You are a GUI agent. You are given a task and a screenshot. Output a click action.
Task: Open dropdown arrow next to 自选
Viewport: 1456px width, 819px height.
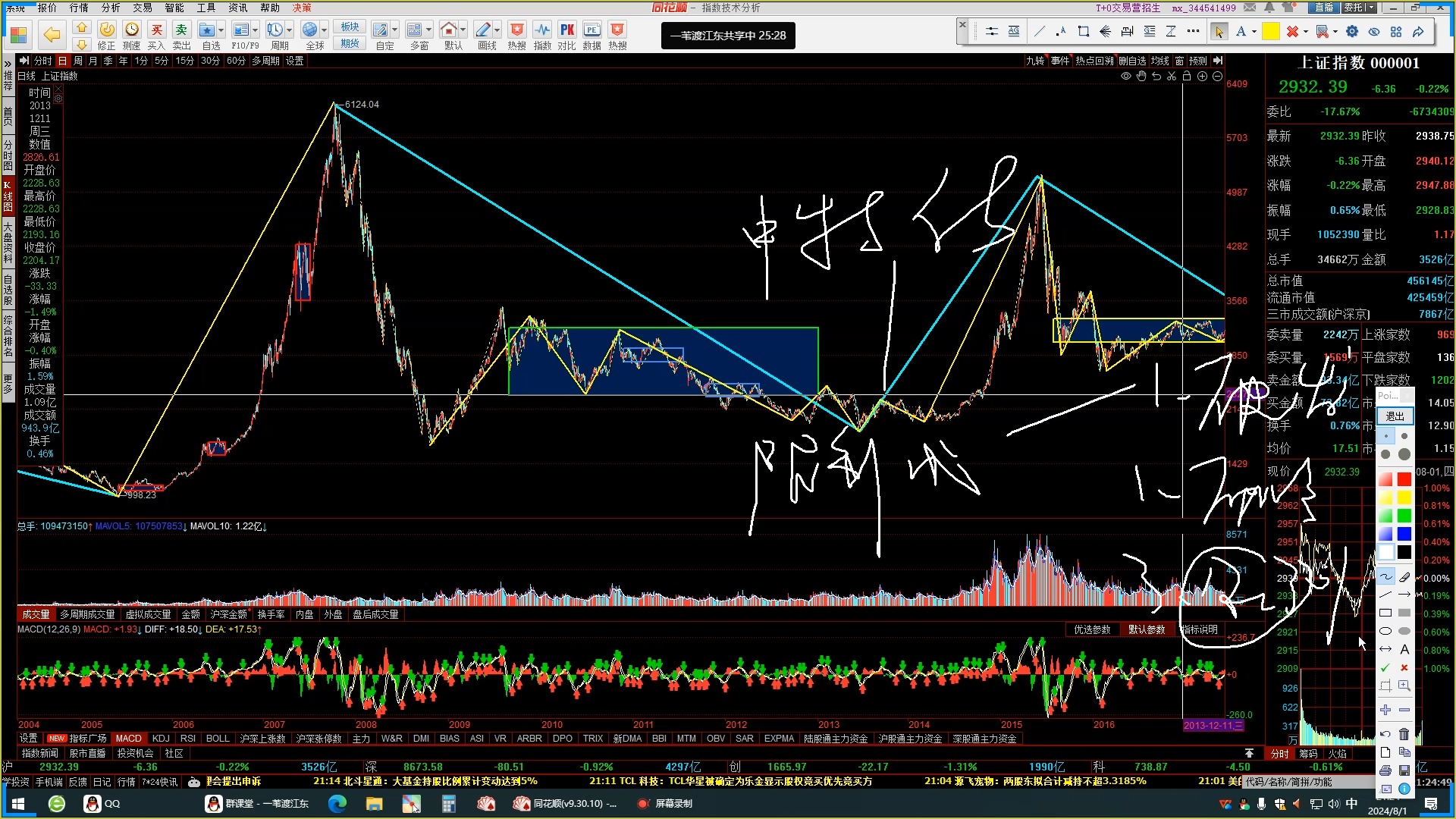click(x=221, y=30)
